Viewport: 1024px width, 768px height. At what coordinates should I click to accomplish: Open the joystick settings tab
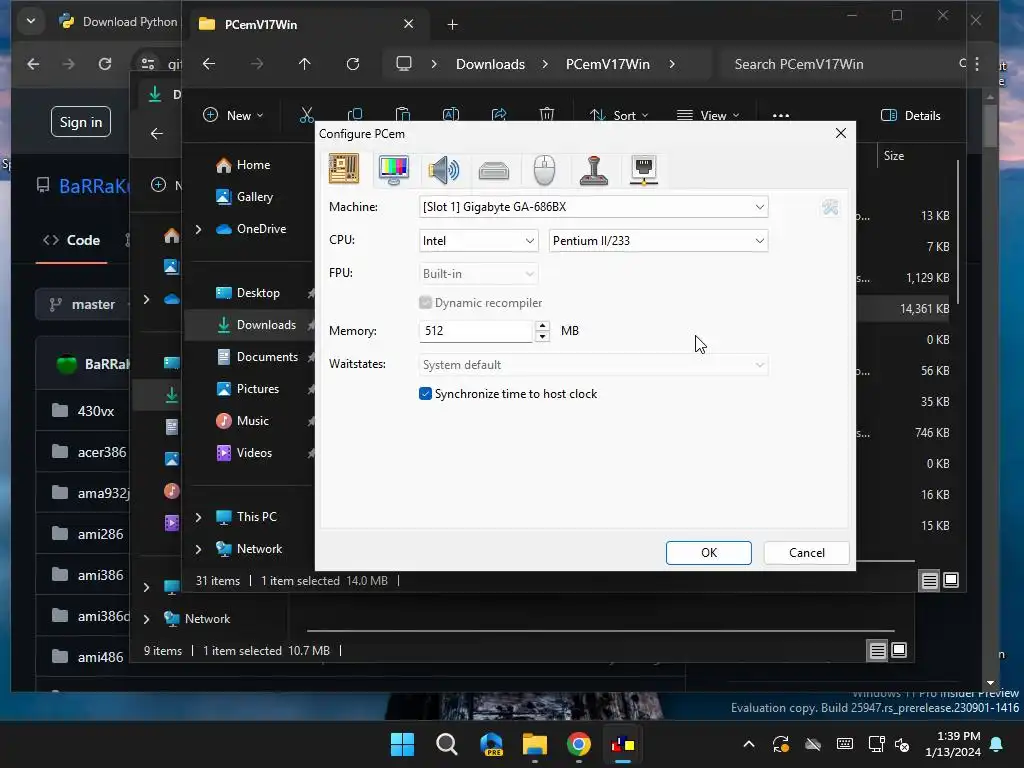(594, 170)
